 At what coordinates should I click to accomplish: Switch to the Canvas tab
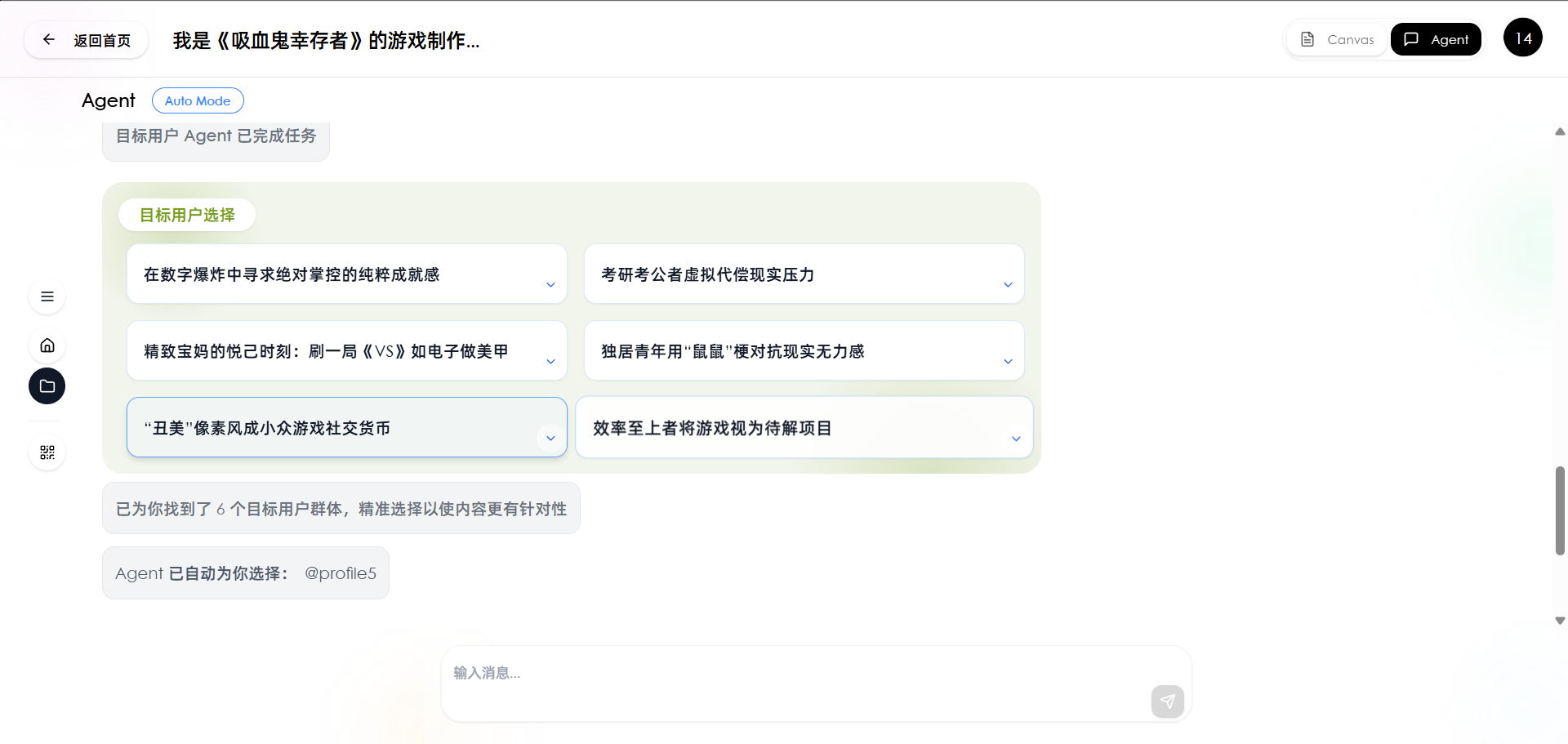(x=1338, y=39)
